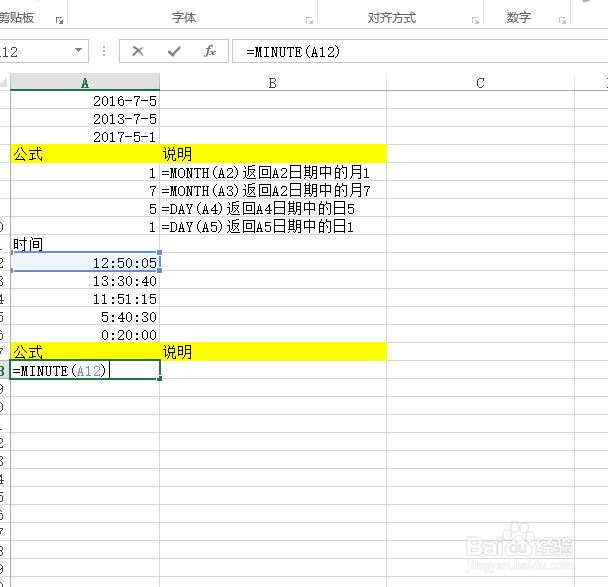608x587 pixels.
Task: Confirm formula with the checkmark button
Action: [174, 51]
